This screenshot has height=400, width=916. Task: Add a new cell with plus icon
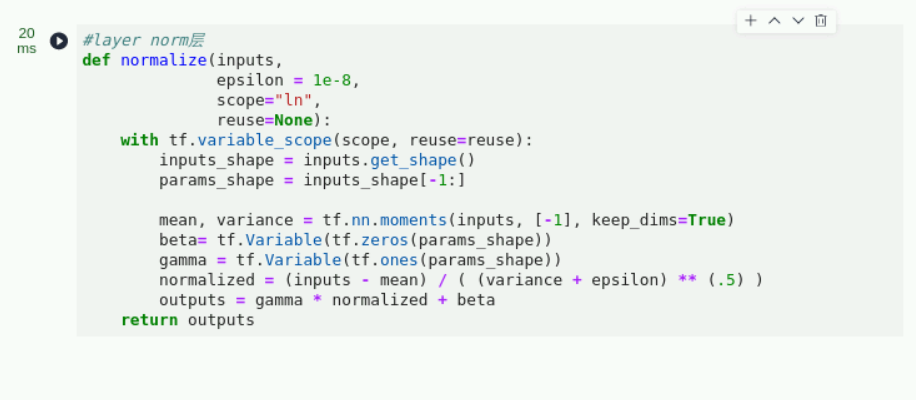(x=751, y=21)
